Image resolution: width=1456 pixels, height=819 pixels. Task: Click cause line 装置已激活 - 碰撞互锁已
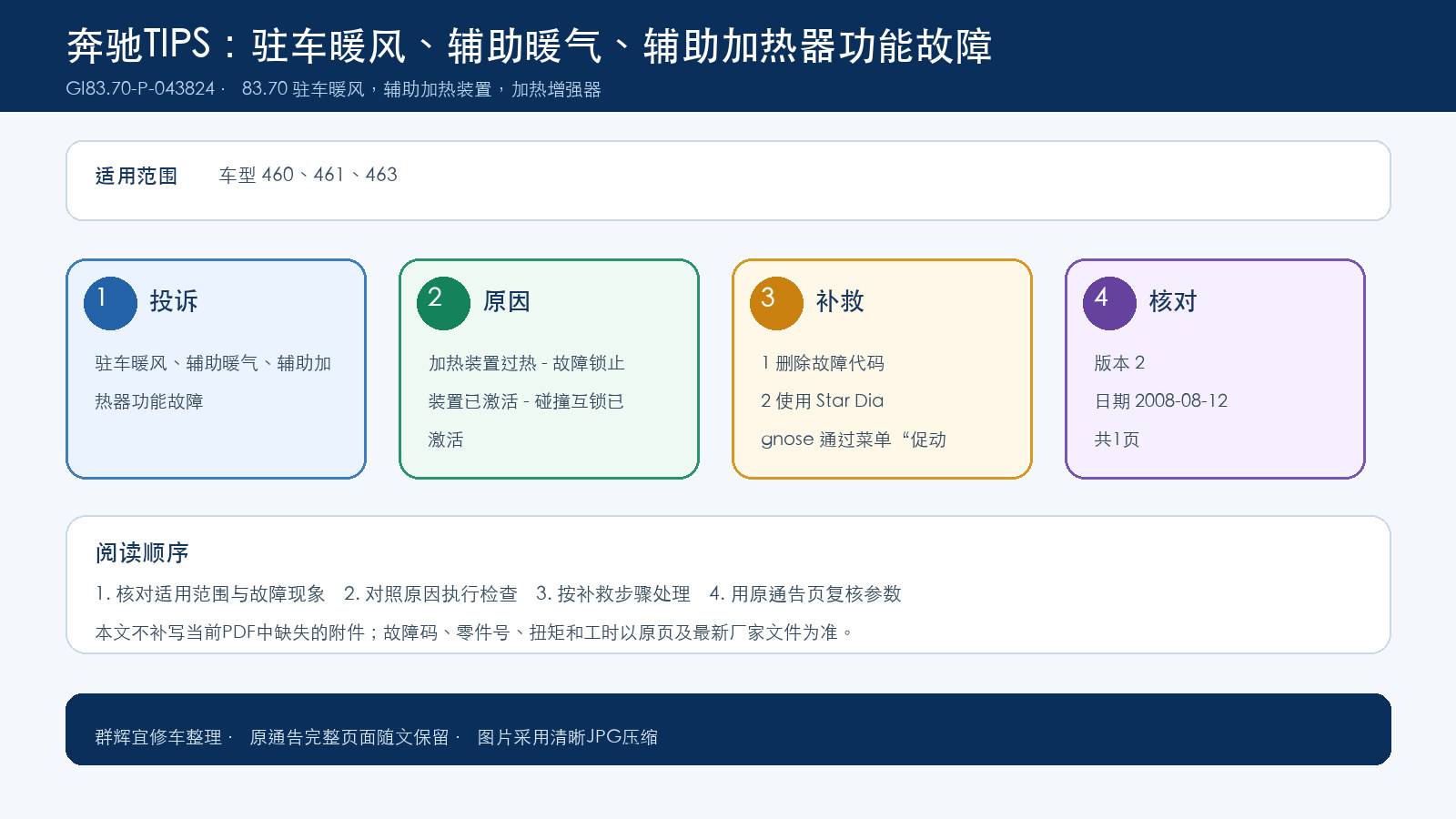click(x=526, y=401)
